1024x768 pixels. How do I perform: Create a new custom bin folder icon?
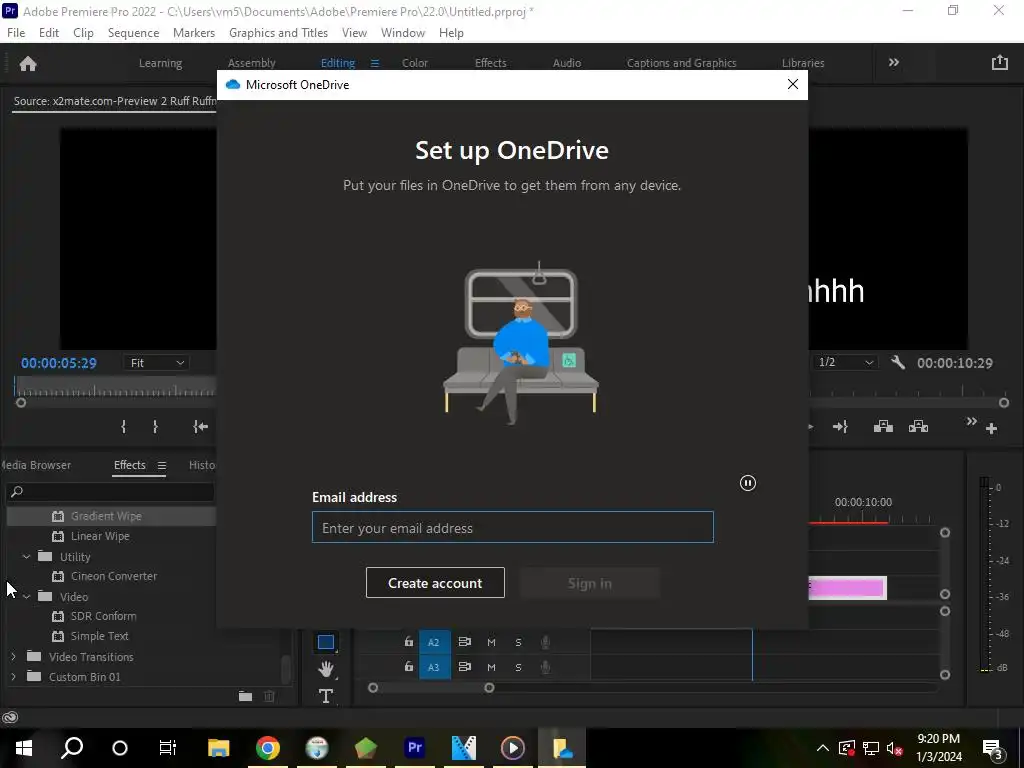pos(246,696)
